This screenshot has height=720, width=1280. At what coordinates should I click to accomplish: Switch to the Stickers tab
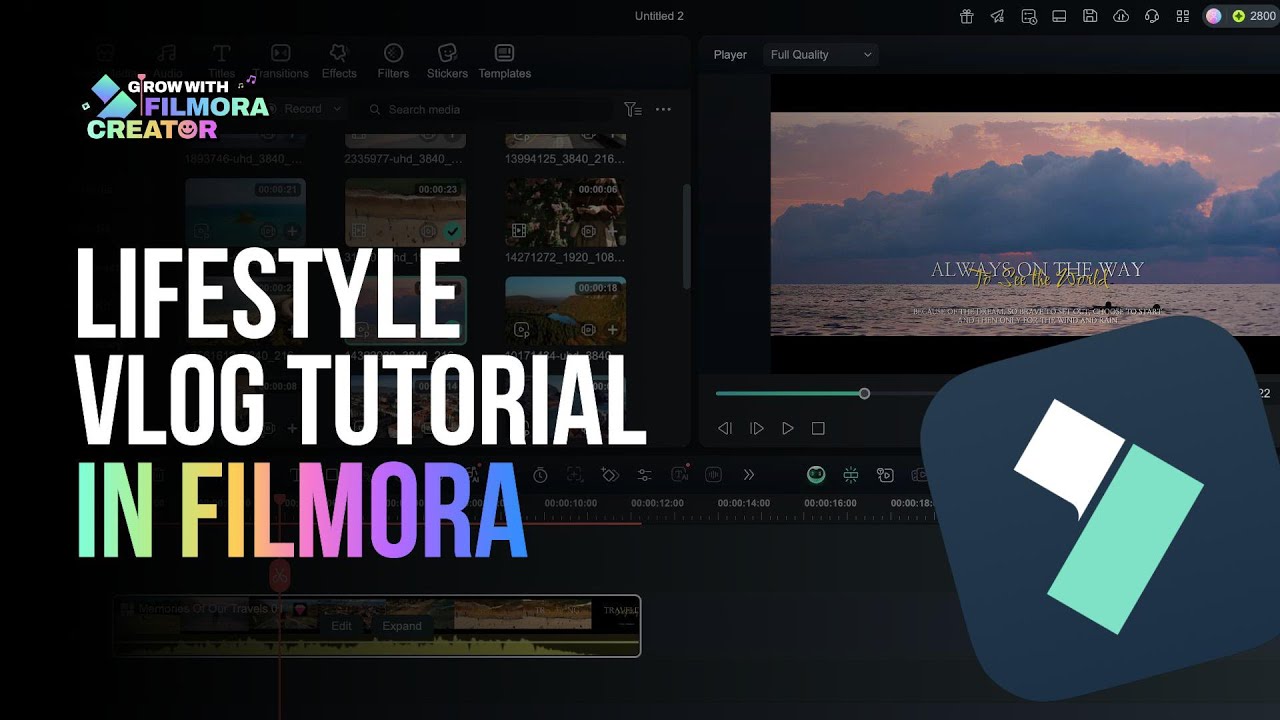coord(447,62)
